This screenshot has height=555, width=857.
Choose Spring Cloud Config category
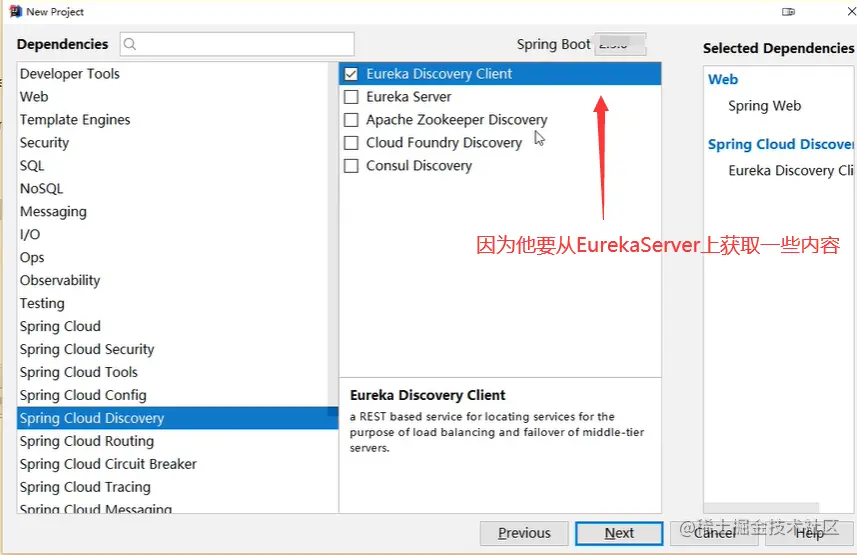172,395
